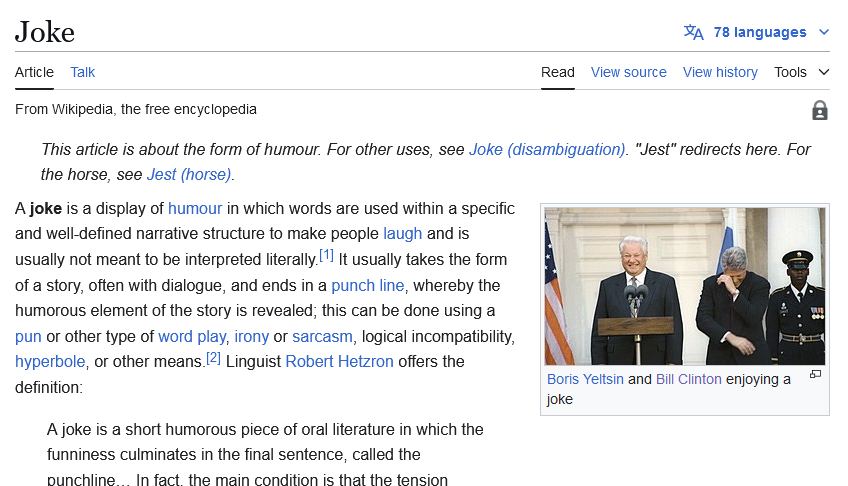Click the punch line link
848x486 pixels.
tap(368, 285)
